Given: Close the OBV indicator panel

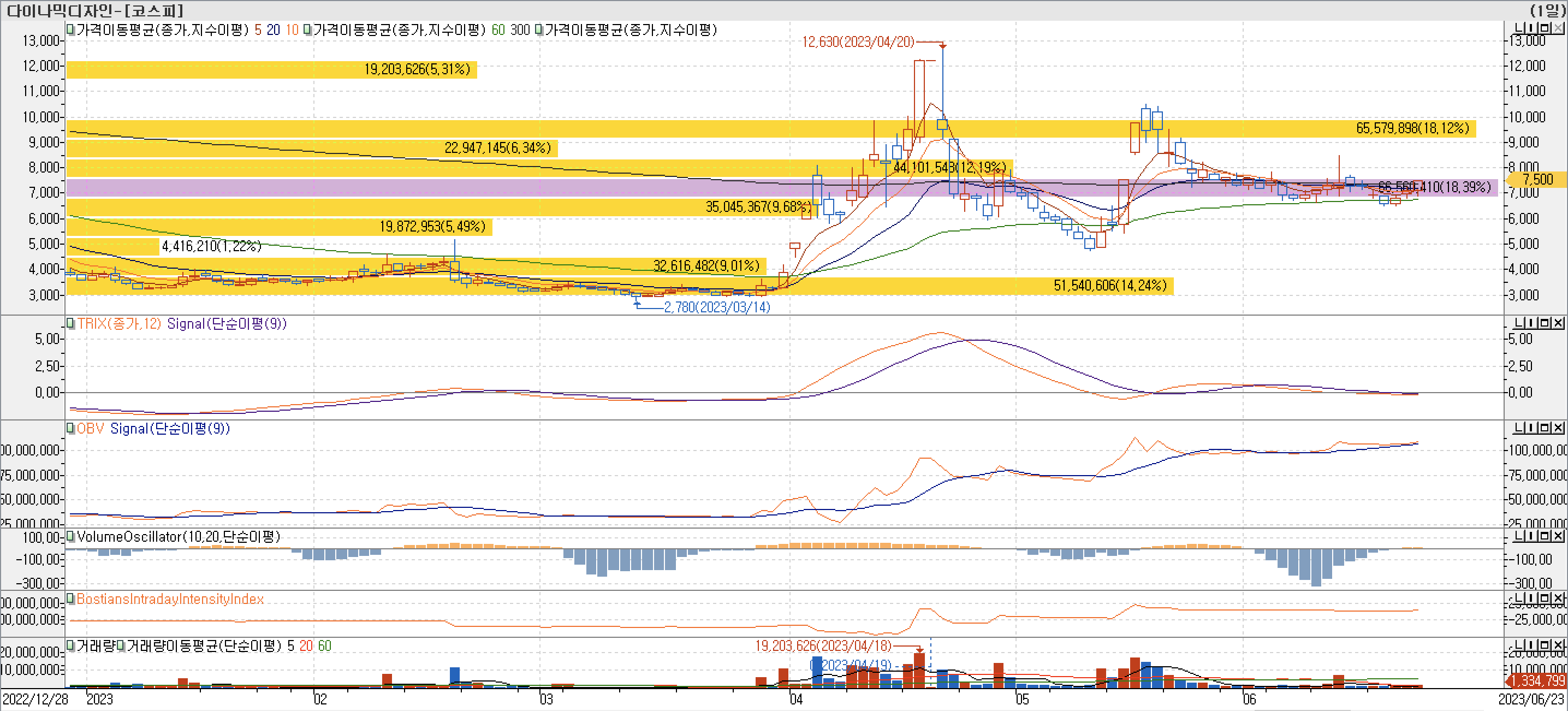Looking at the screenshot, I should pos(1558,429).
